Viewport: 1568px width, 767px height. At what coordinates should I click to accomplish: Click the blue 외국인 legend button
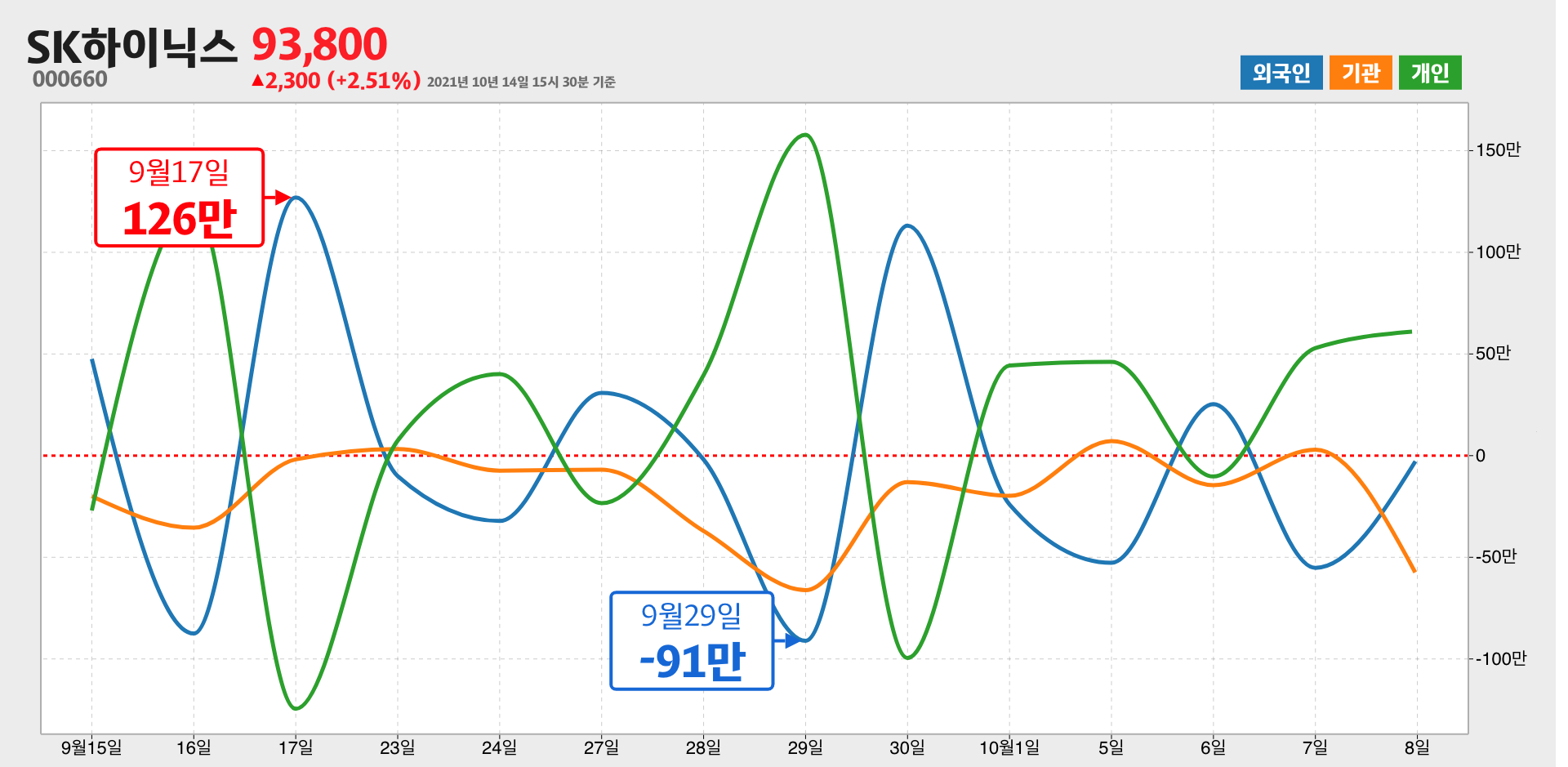coord(1281,73)
